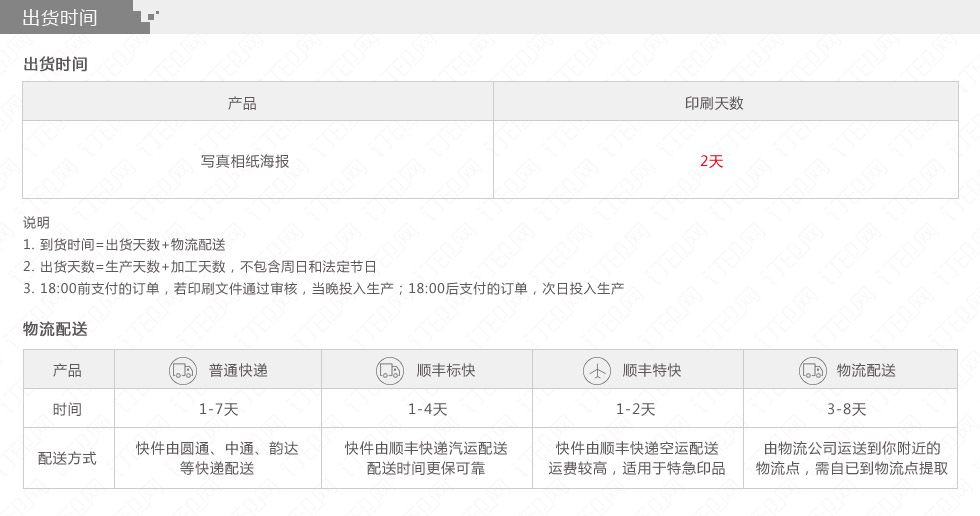
Task: Click the 1-2天 delivery time cell
Action: (635, 409)
